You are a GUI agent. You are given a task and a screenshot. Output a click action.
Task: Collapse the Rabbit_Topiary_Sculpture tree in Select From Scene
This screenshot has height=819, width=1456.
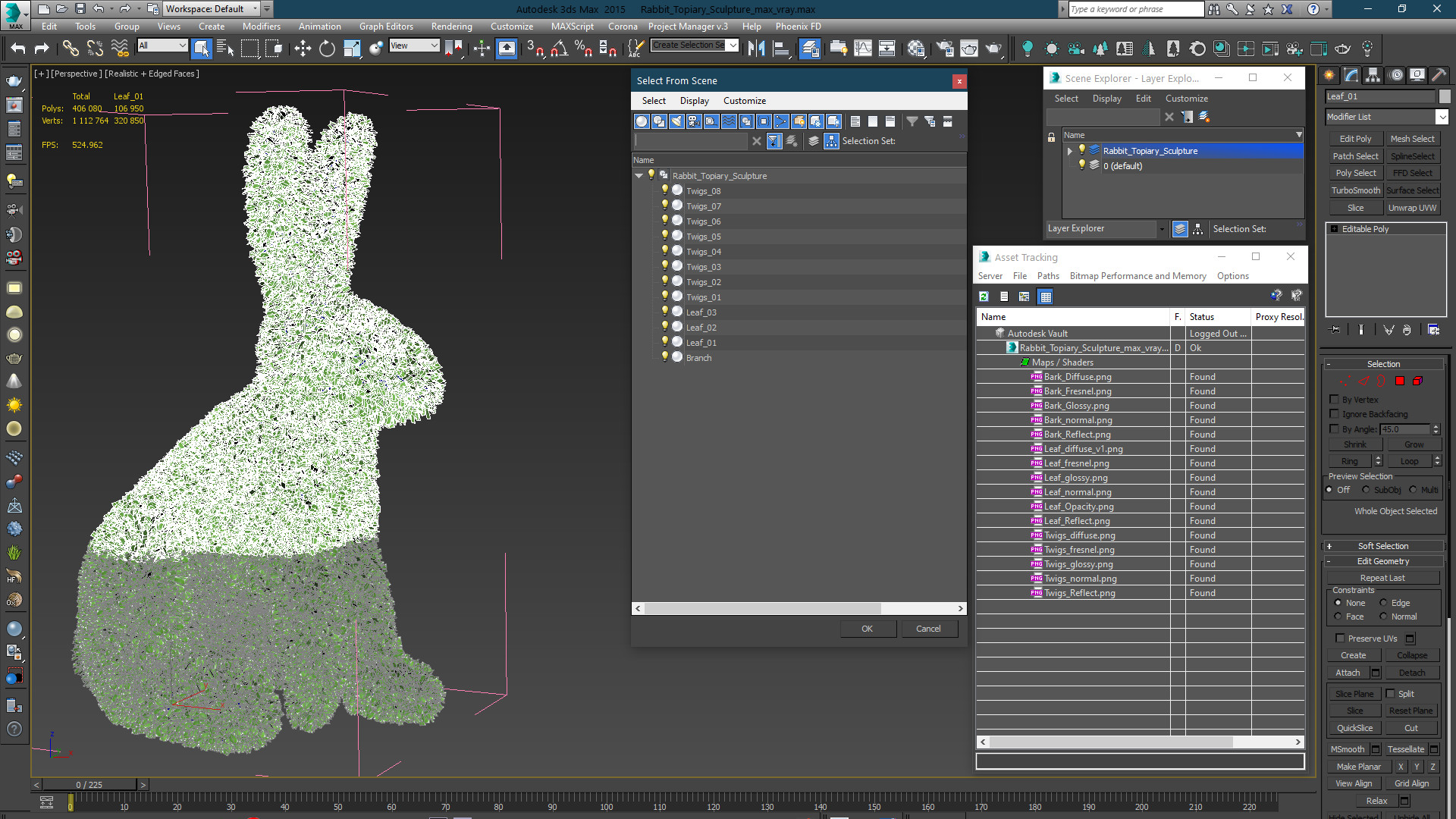point(639,176)
